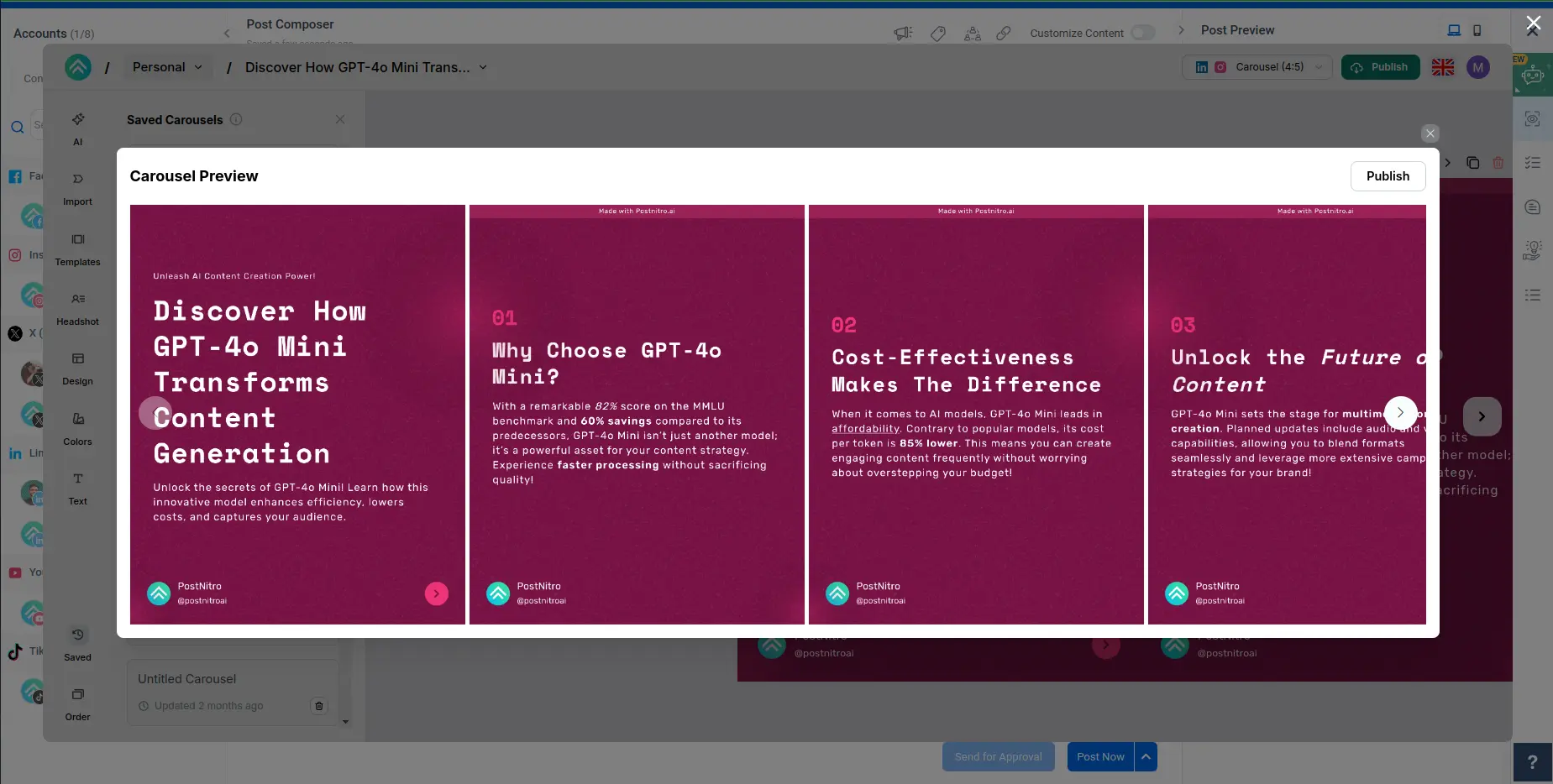
Task: Open the help question mark button
Action: tap(1533, 762)
